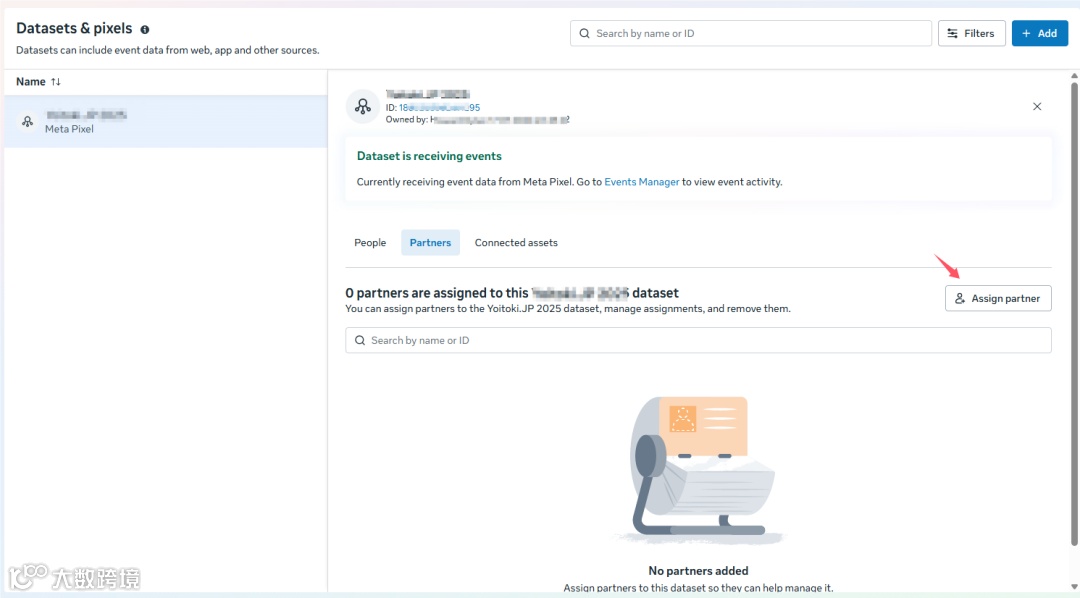Click the blurred dataset ID link
Viewport: 1080px width, 598px height.
pyautogui.click(x=439, y=107)
